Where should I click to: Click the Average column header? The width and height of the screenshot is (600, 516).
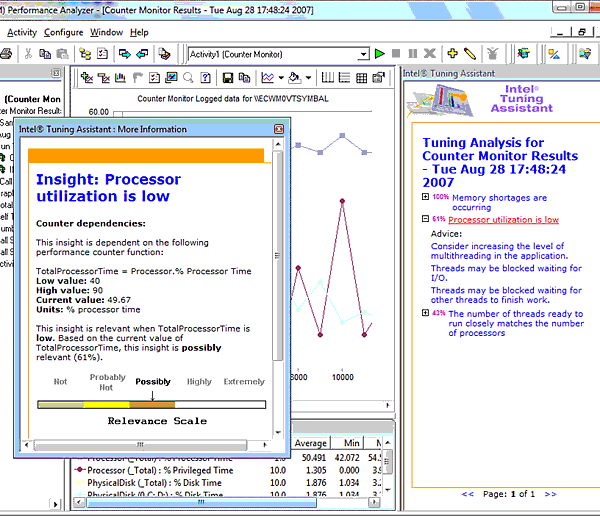(x=311, y=443)
